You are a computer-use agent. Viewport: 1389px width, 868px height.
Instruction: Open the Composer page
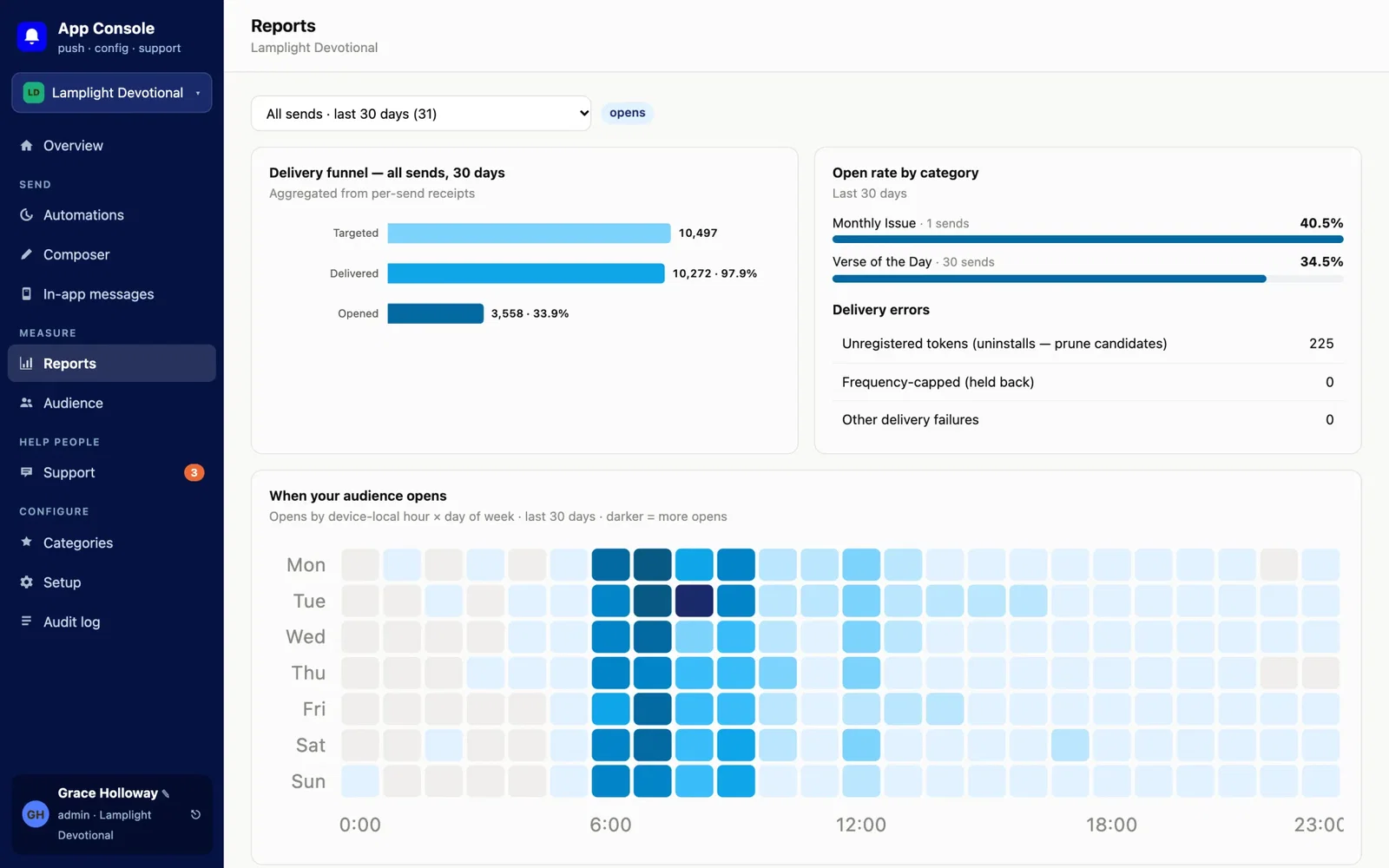[112, 254]
